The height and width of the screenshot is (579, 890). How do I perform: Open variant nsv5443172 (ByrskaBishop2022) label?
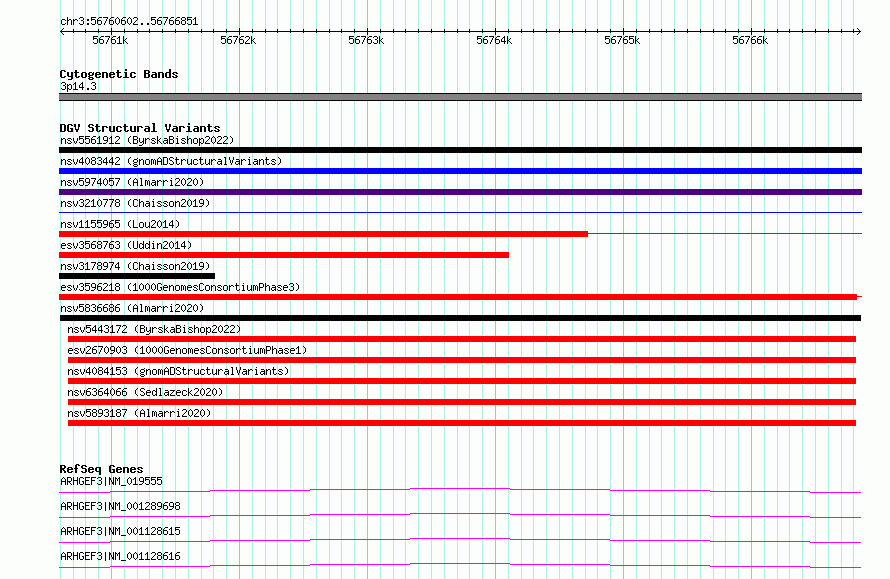click(x=154, y=329)
